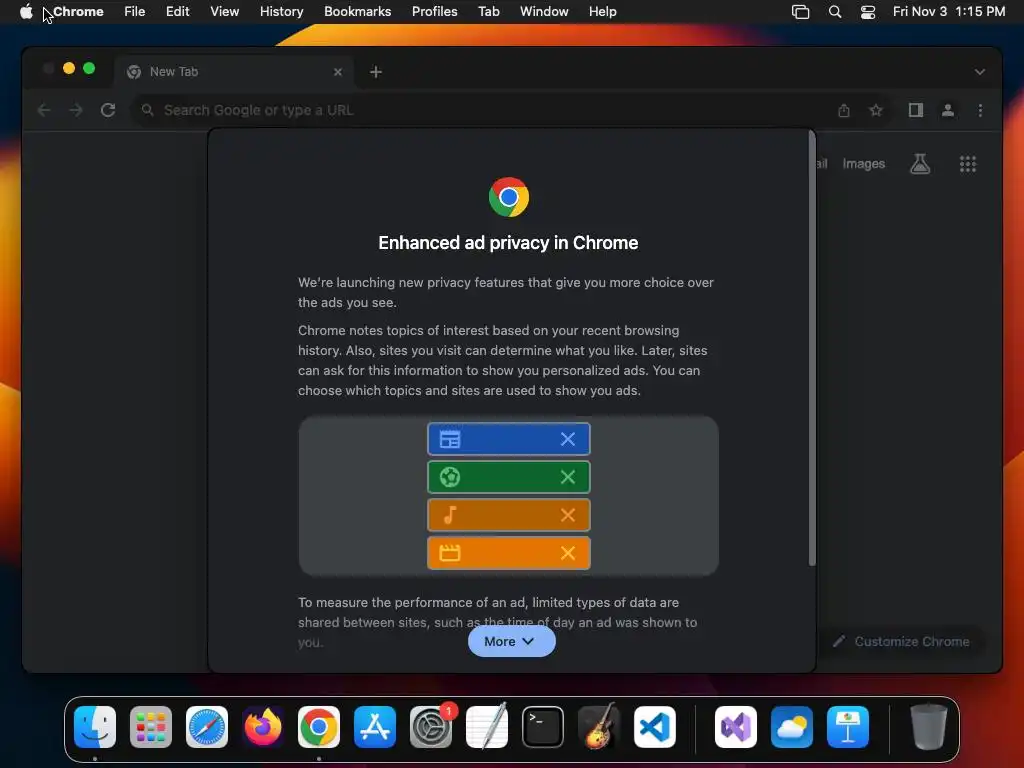Click the Chrome icon in the dock

(x=319, y=727)
